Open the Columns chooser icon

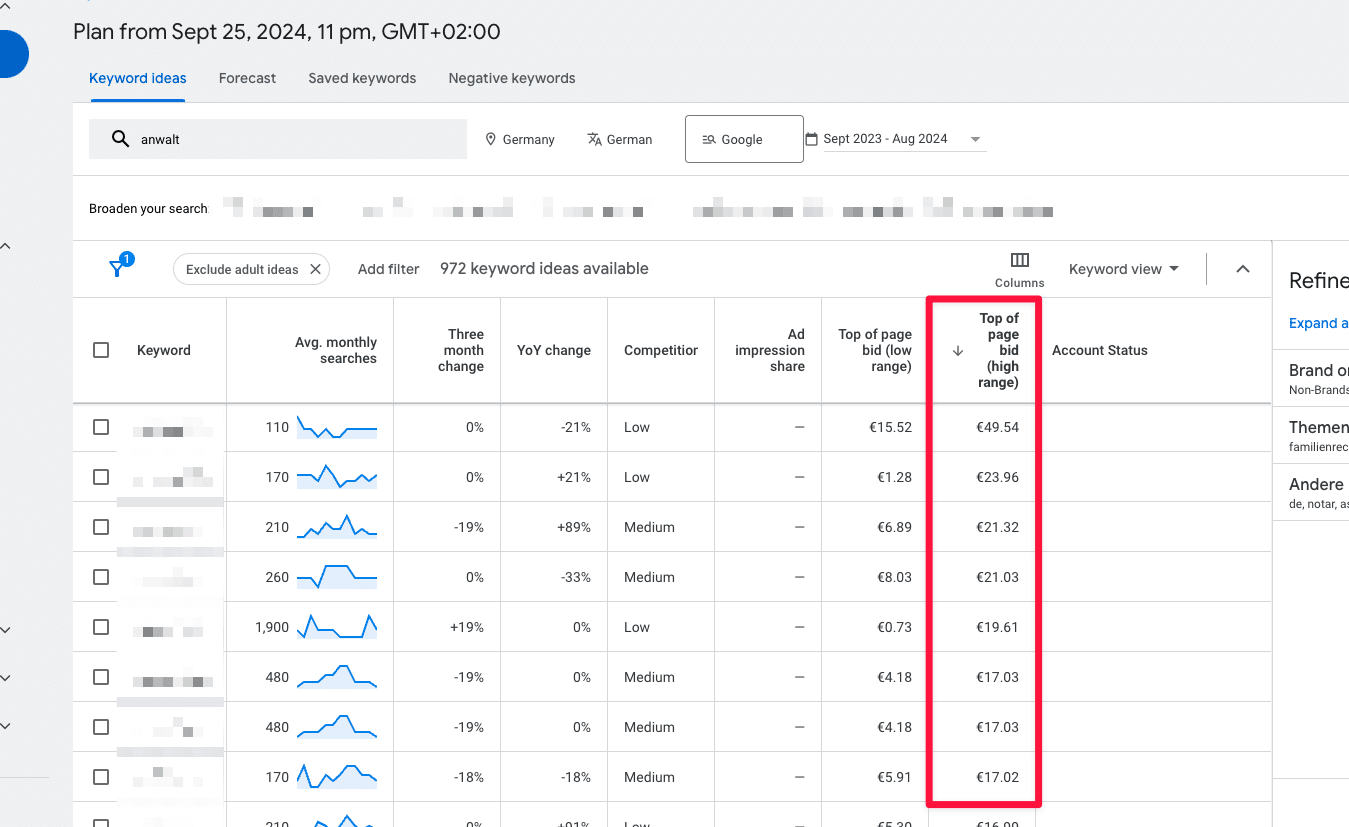tap(1020, 260)
